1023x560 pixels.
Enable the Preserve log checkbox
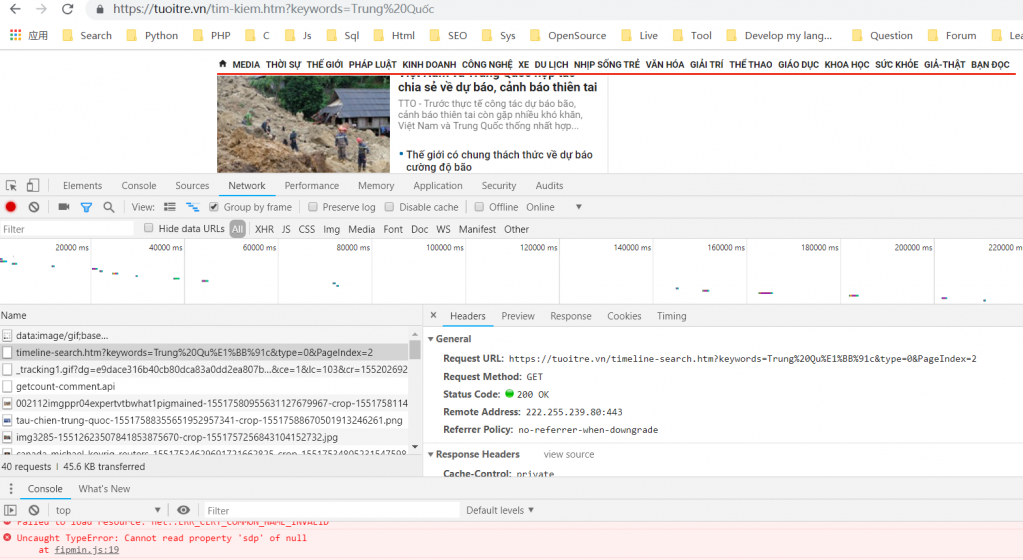[314, 207]
